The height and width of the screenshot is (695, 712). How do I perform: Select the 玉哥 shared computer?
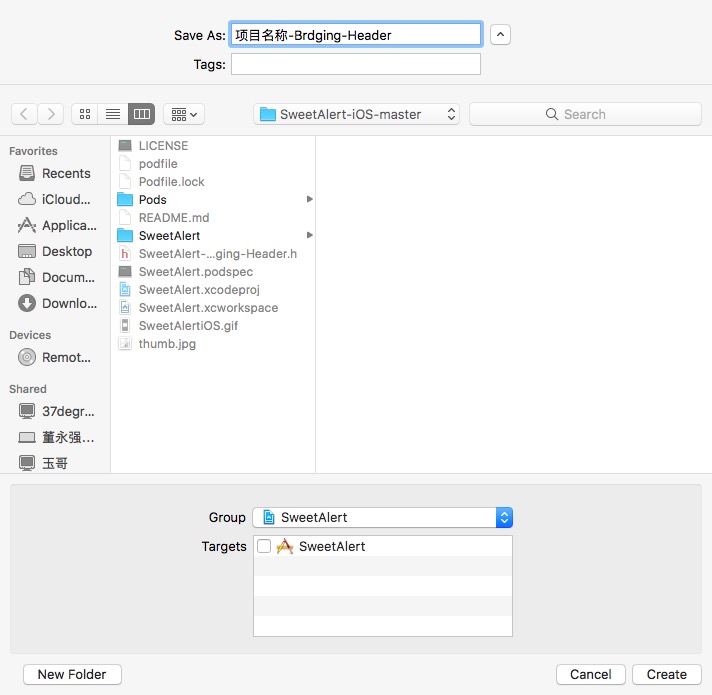click(43, 463)
